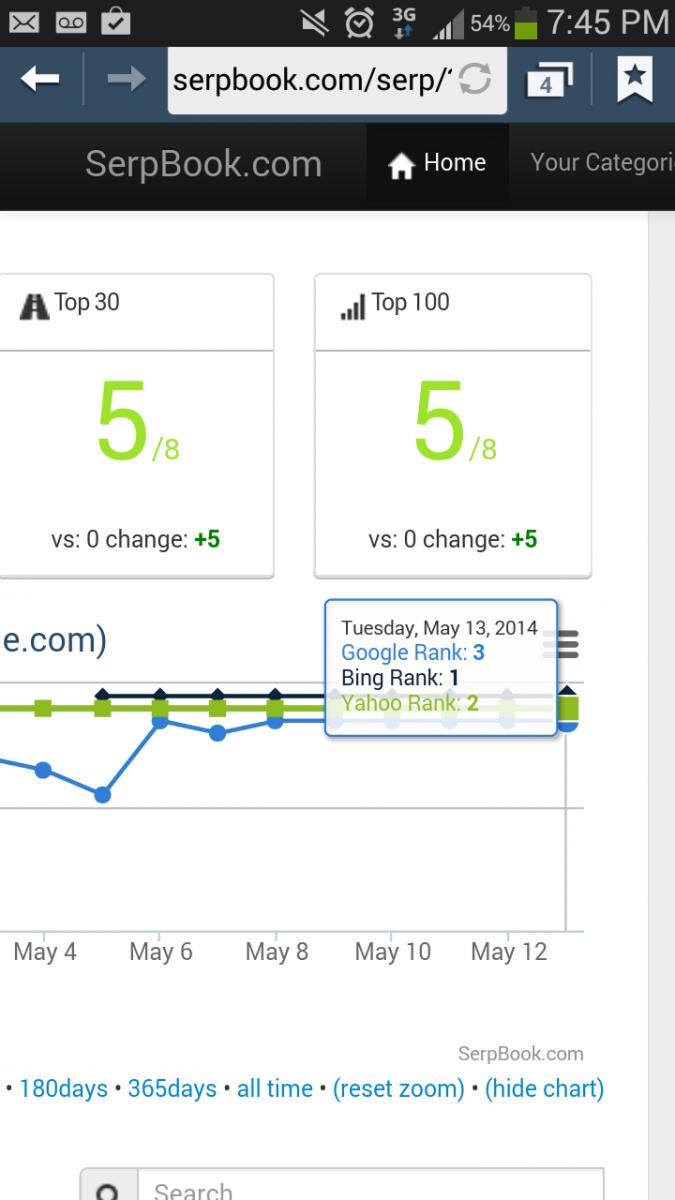This screenshot has height=1200, width=675.
Task: Show the 180days chart range
Action: [63, 1088]
